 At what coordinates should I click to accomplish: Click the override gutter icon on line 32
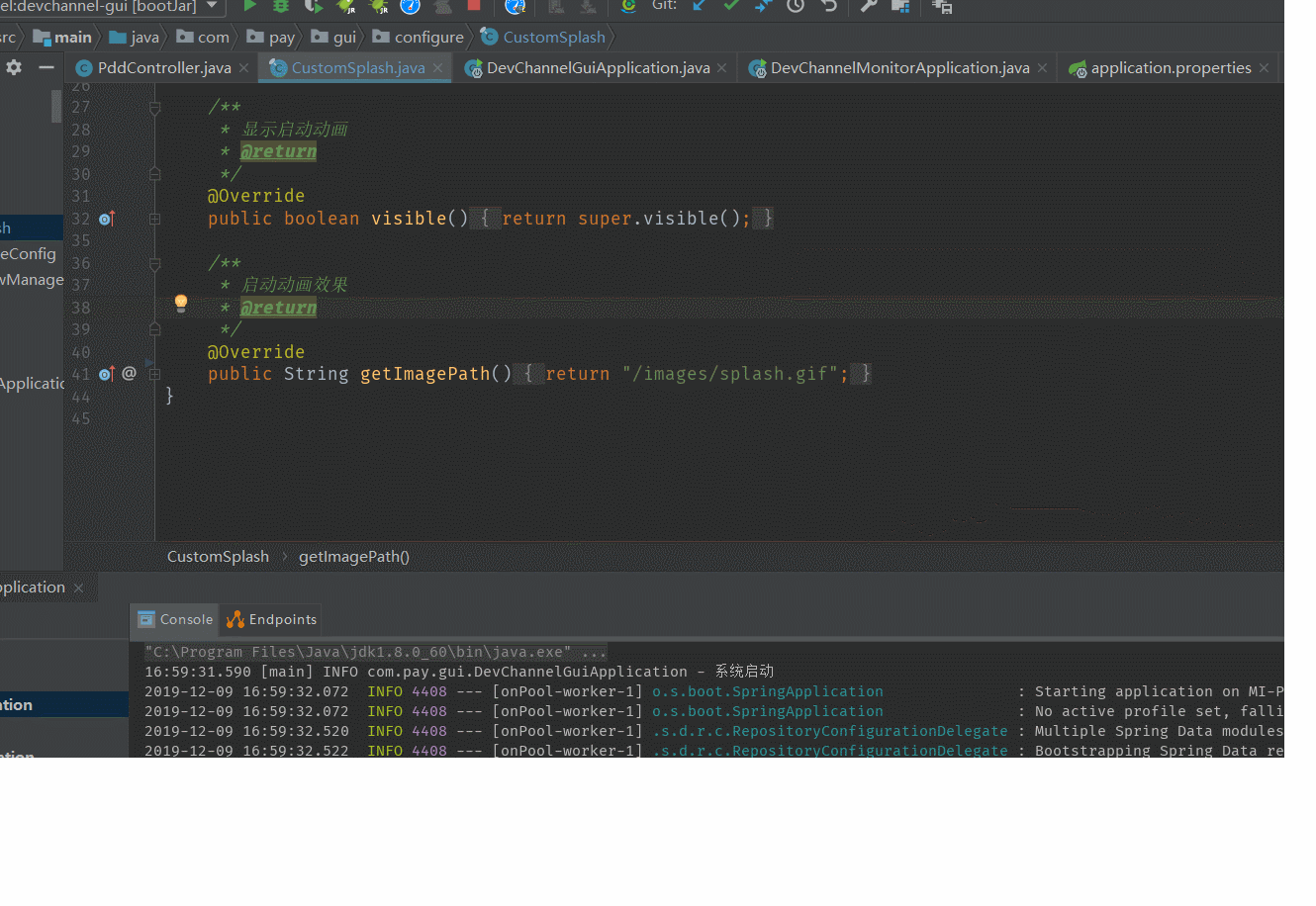(107, 219)
